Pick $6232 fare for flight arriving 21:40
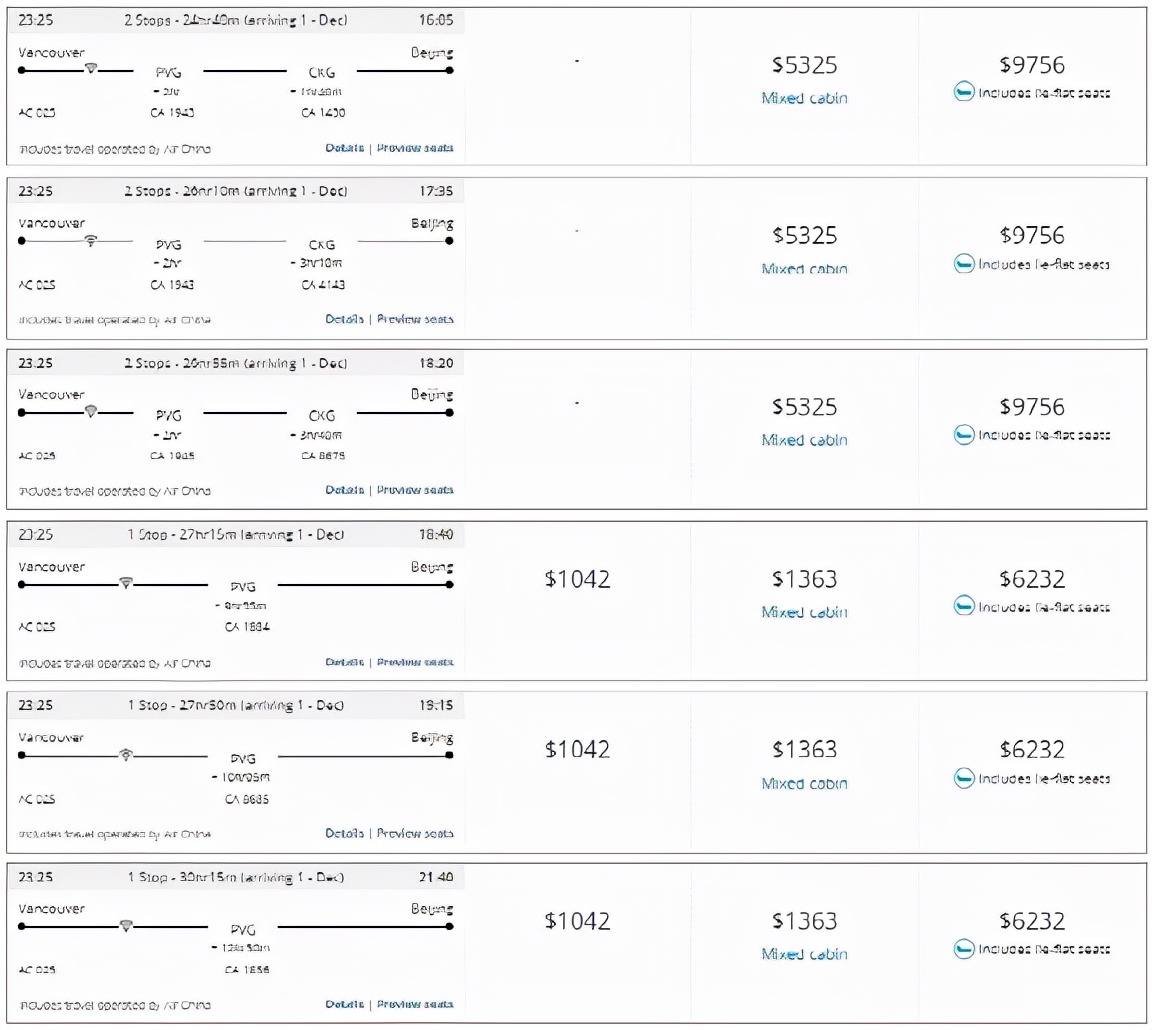Viewport: 1152px width, 1030px height. [x=1031, y=921]
